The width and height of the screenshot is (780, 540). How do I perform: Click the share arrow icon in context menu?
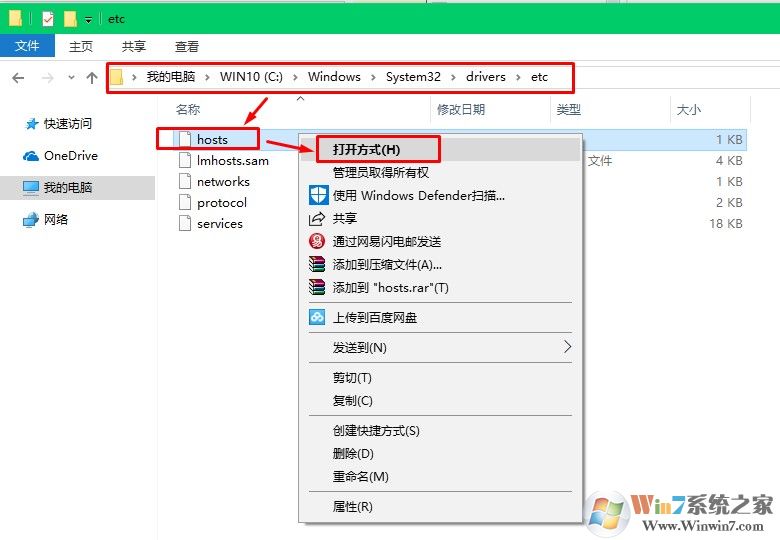pos(317,218)
